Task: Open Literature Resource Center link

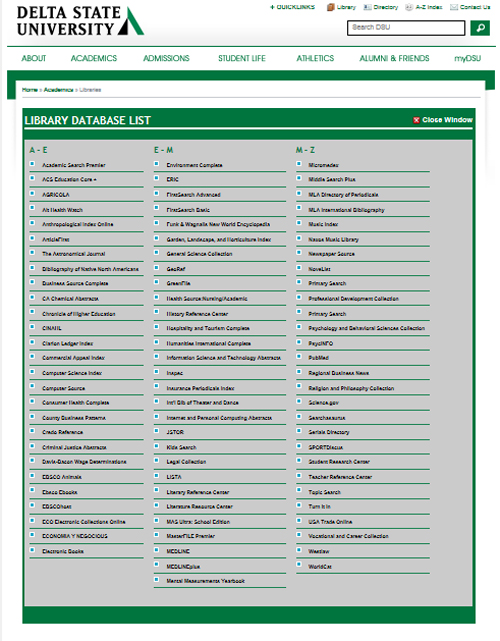Action: (200, 507)
